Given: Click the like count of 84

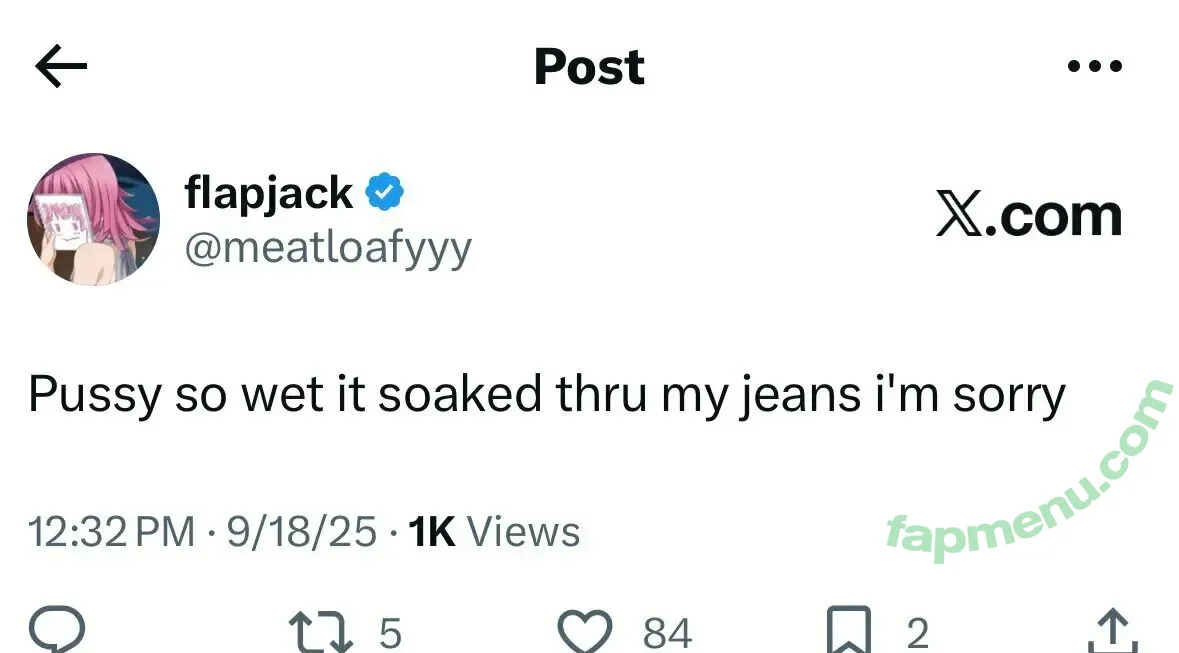Looking at the screenshot, I should click(667, 633).
